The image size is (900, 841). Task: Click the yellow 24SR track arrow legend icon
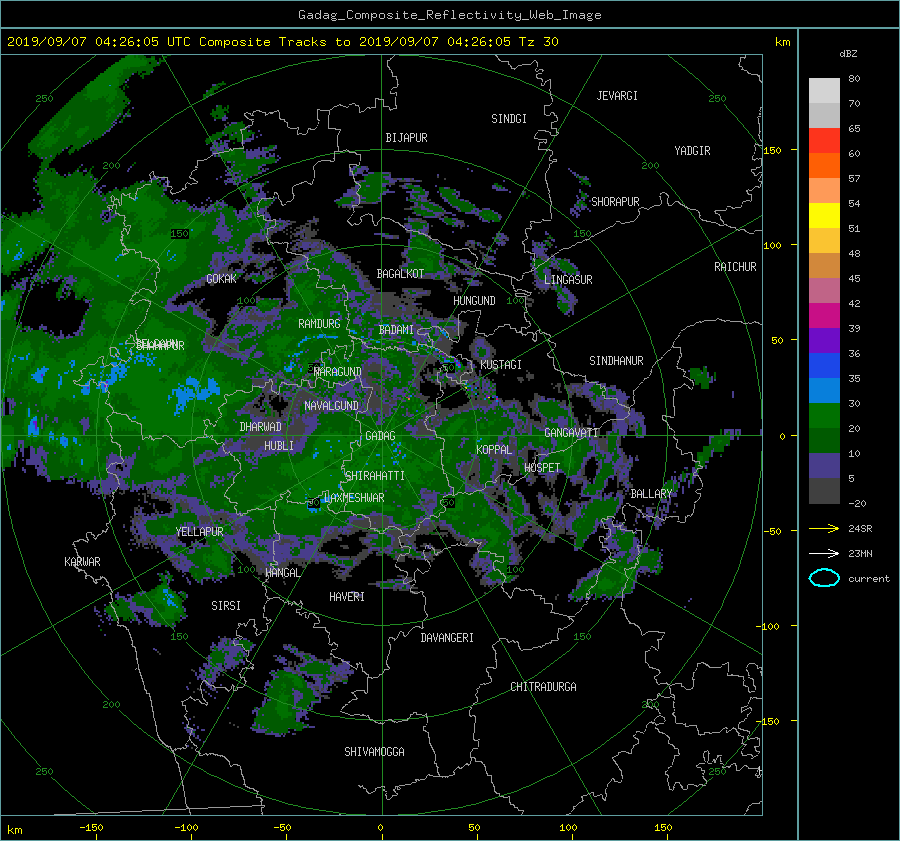tap(824, 528)
